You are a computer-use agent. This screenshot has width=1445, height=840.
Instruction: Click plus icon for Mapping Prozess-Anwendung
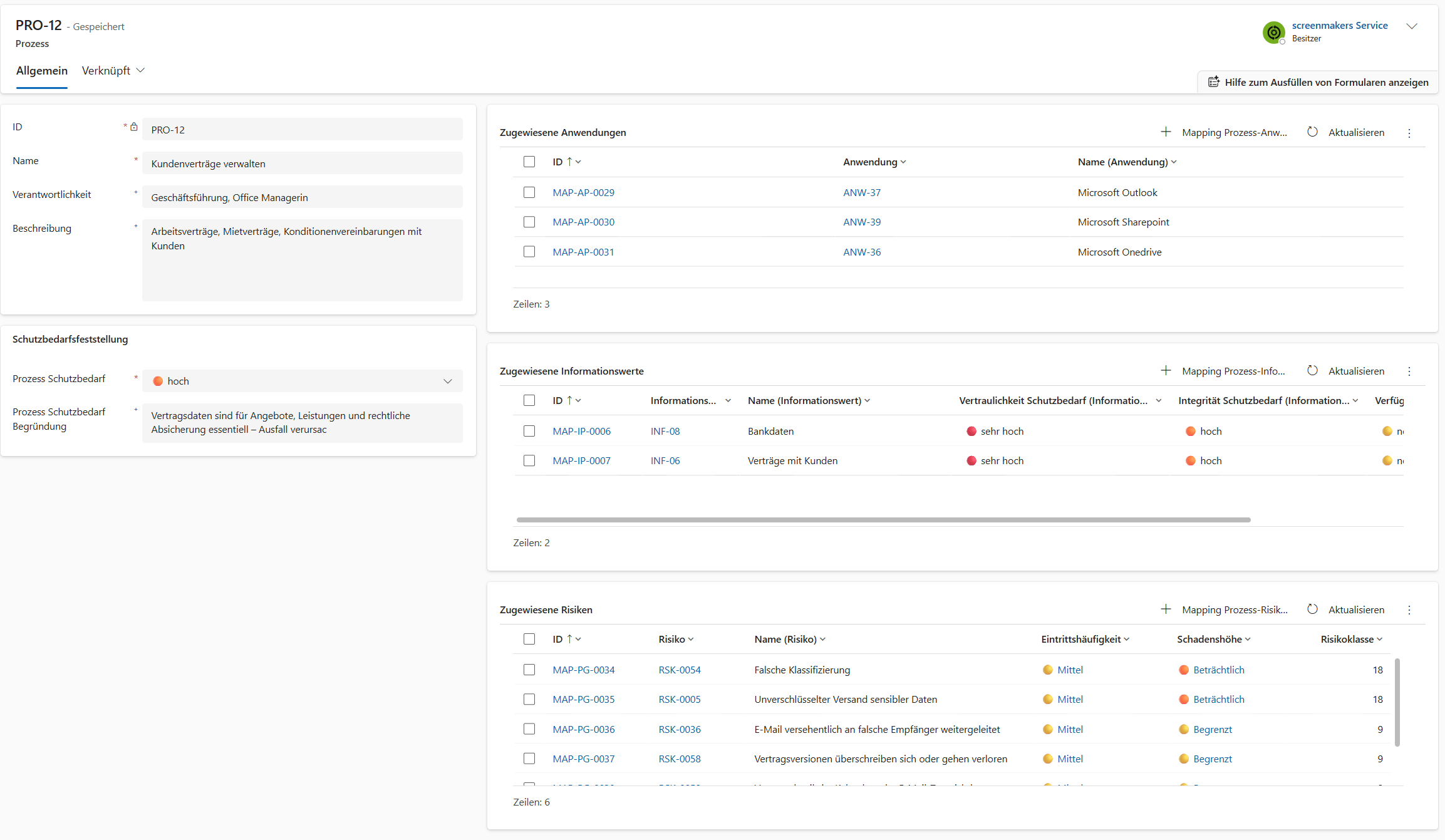[x=1165, y=132]
